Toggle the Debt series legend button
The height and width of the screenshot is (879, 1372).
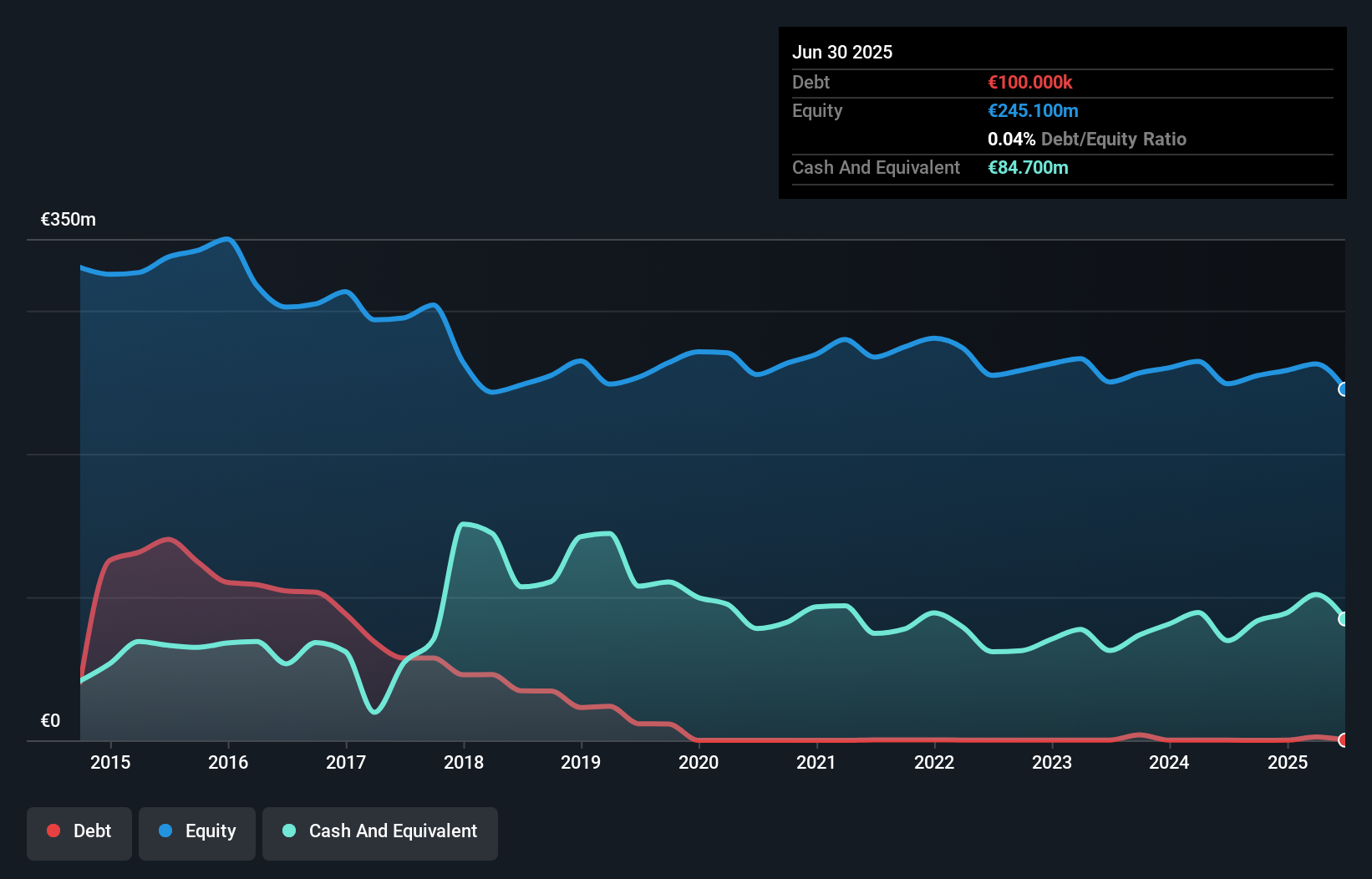click(79, 832)
